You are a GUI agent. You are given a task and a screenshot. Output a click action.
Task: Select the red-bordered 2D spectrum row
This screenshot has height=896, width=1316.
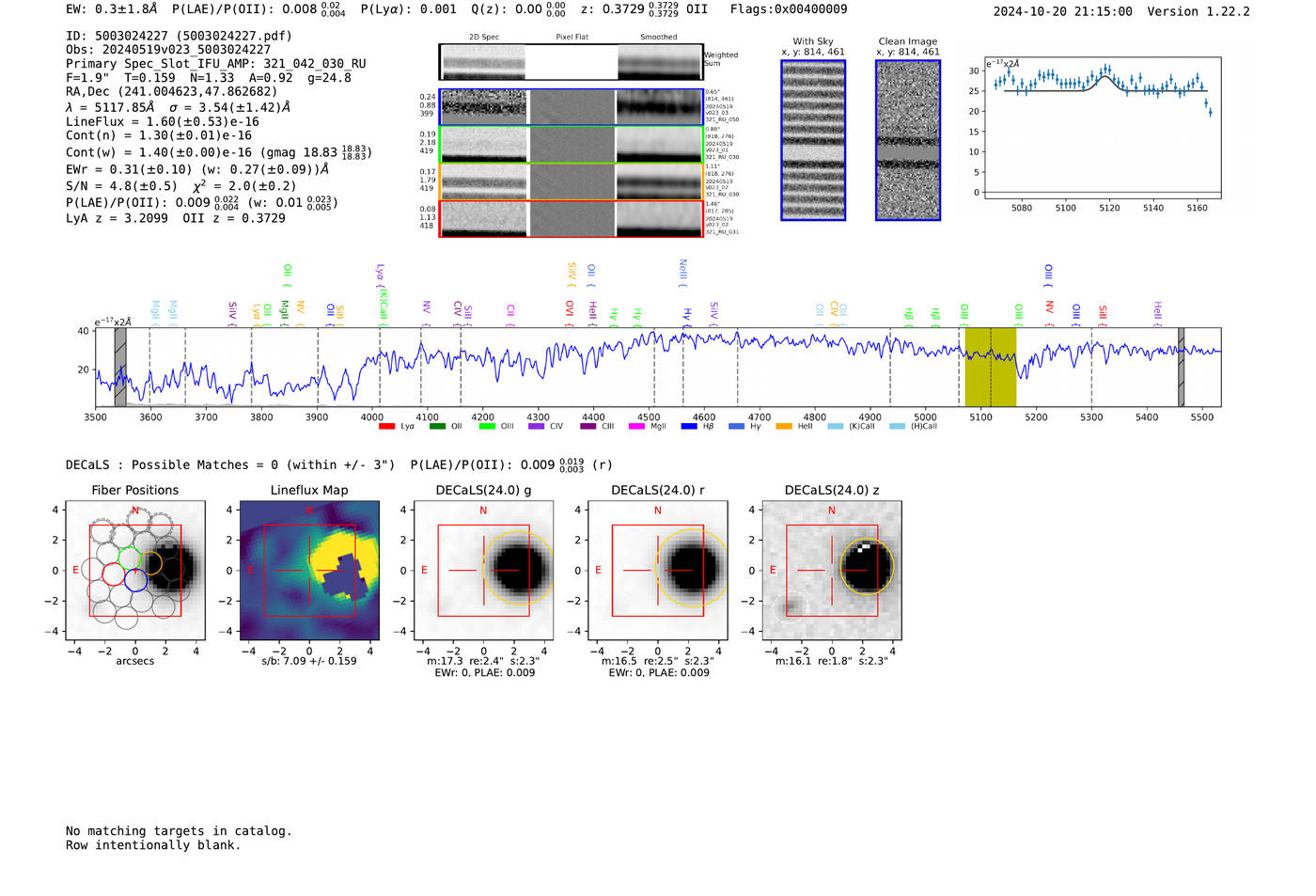pos(571,219)
